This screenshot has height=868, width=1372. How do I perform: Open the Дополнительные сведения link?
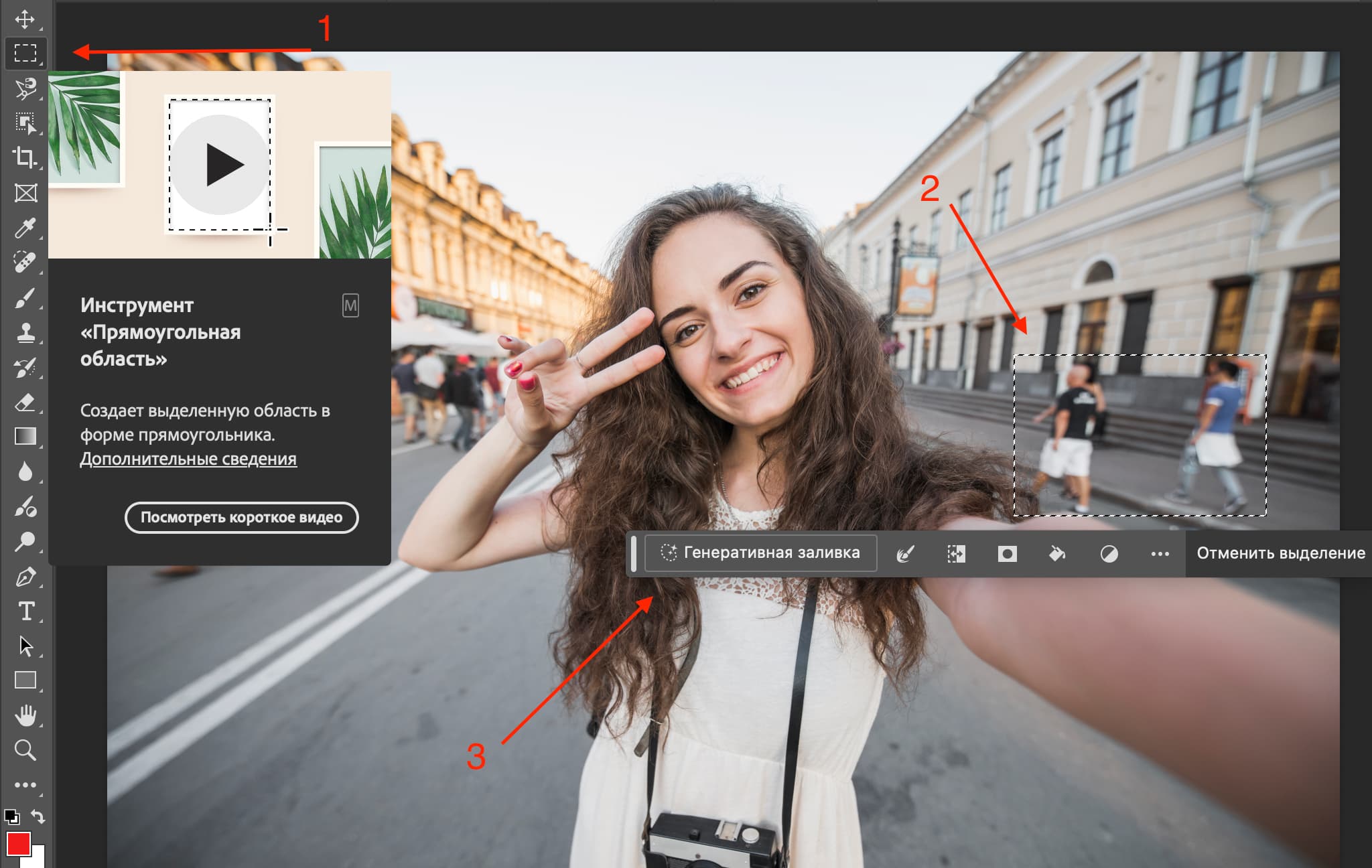[x=188, y=459]
